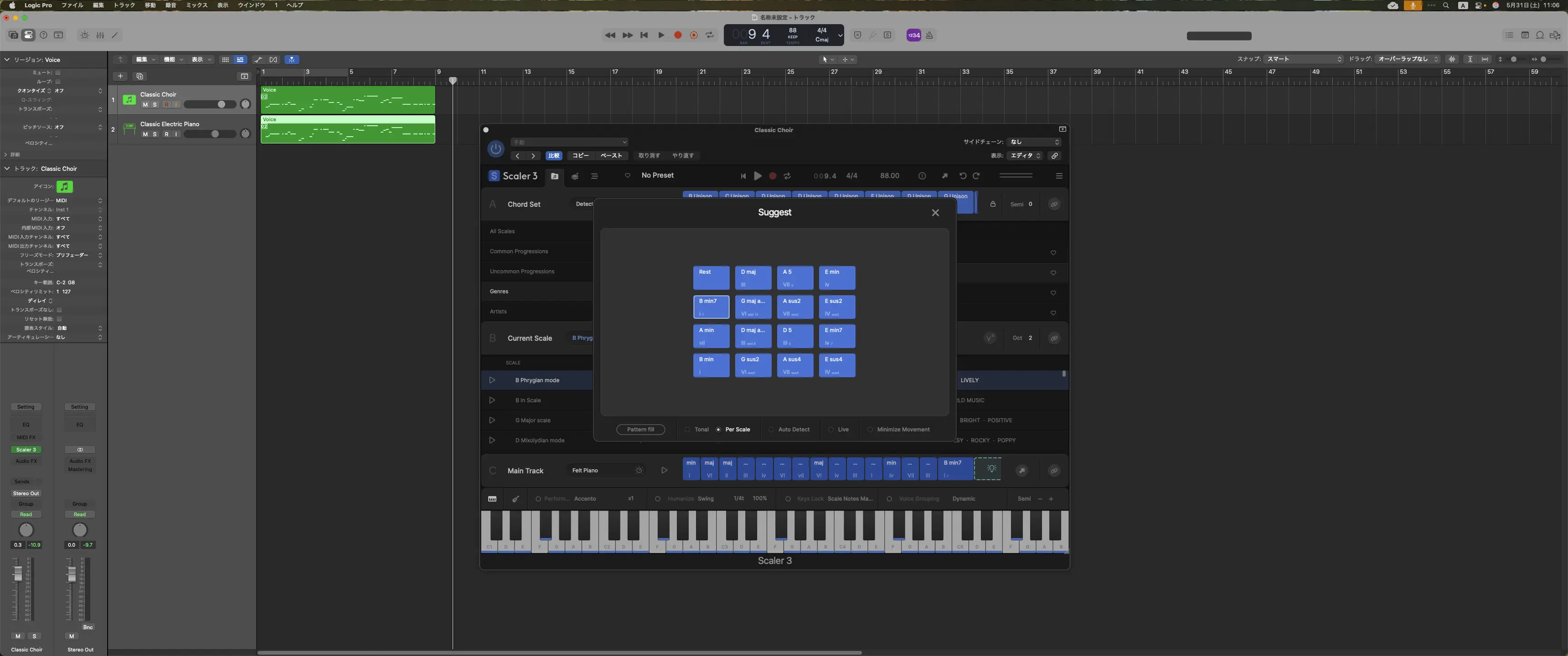Image resolution: width=1568 pixels, height=656 pixels.
Task: Click the heart icon to favorite the preset
Action: 628,176
